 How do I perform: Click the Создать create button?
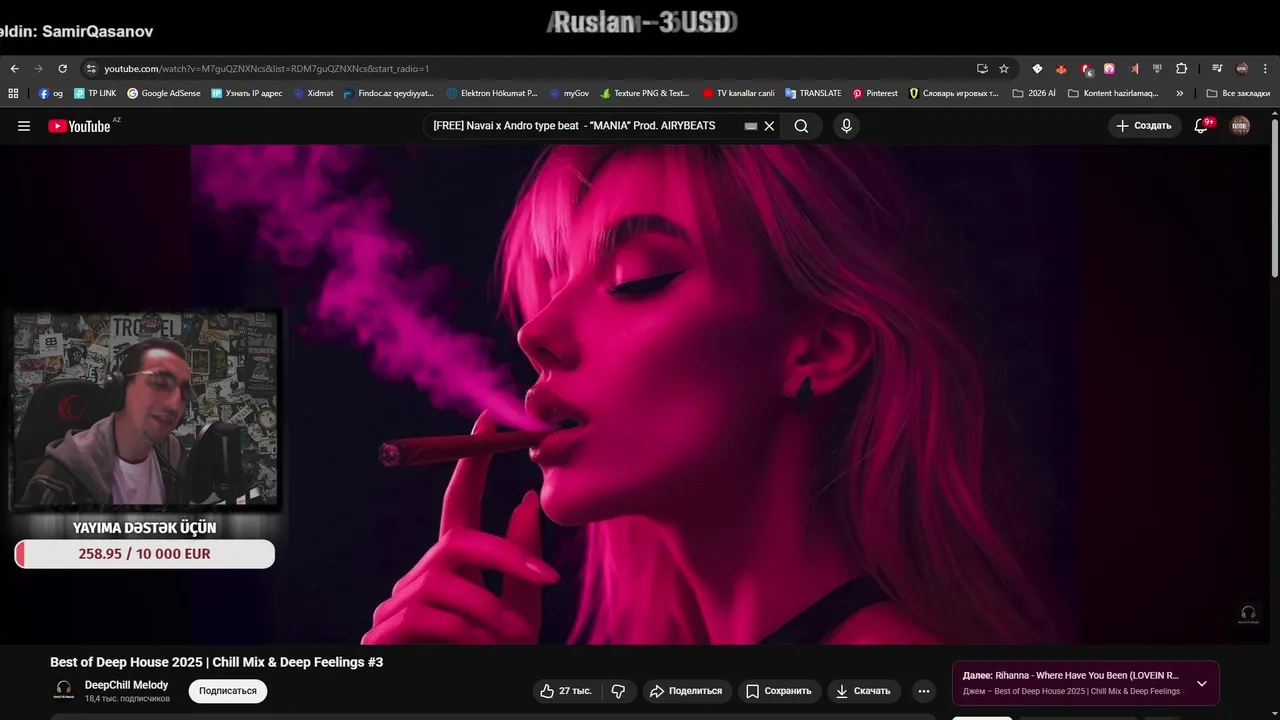pyautogui.click(x=1144, y=126)
